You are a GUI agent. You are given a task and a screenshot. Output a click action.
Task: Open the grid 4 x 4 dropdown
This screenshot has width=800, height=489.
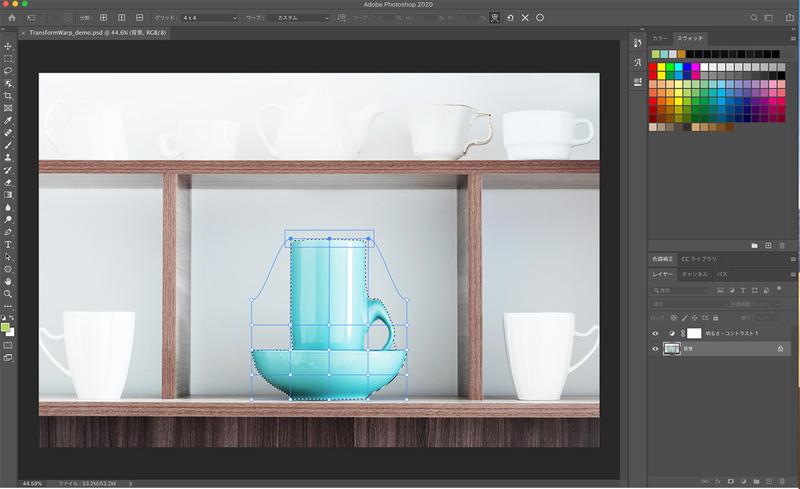(x=210, y=18)
